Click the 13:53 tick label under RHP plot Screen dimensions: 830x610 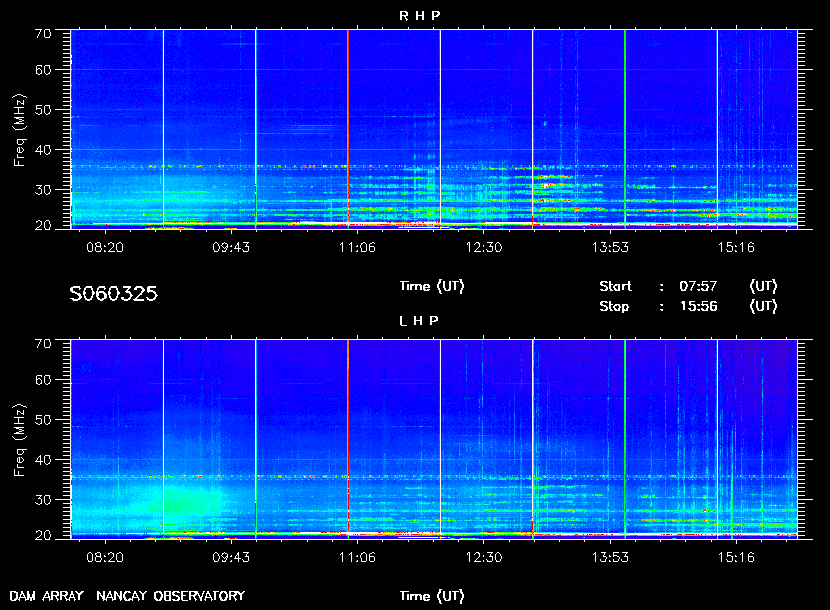(x=610, y=247)
